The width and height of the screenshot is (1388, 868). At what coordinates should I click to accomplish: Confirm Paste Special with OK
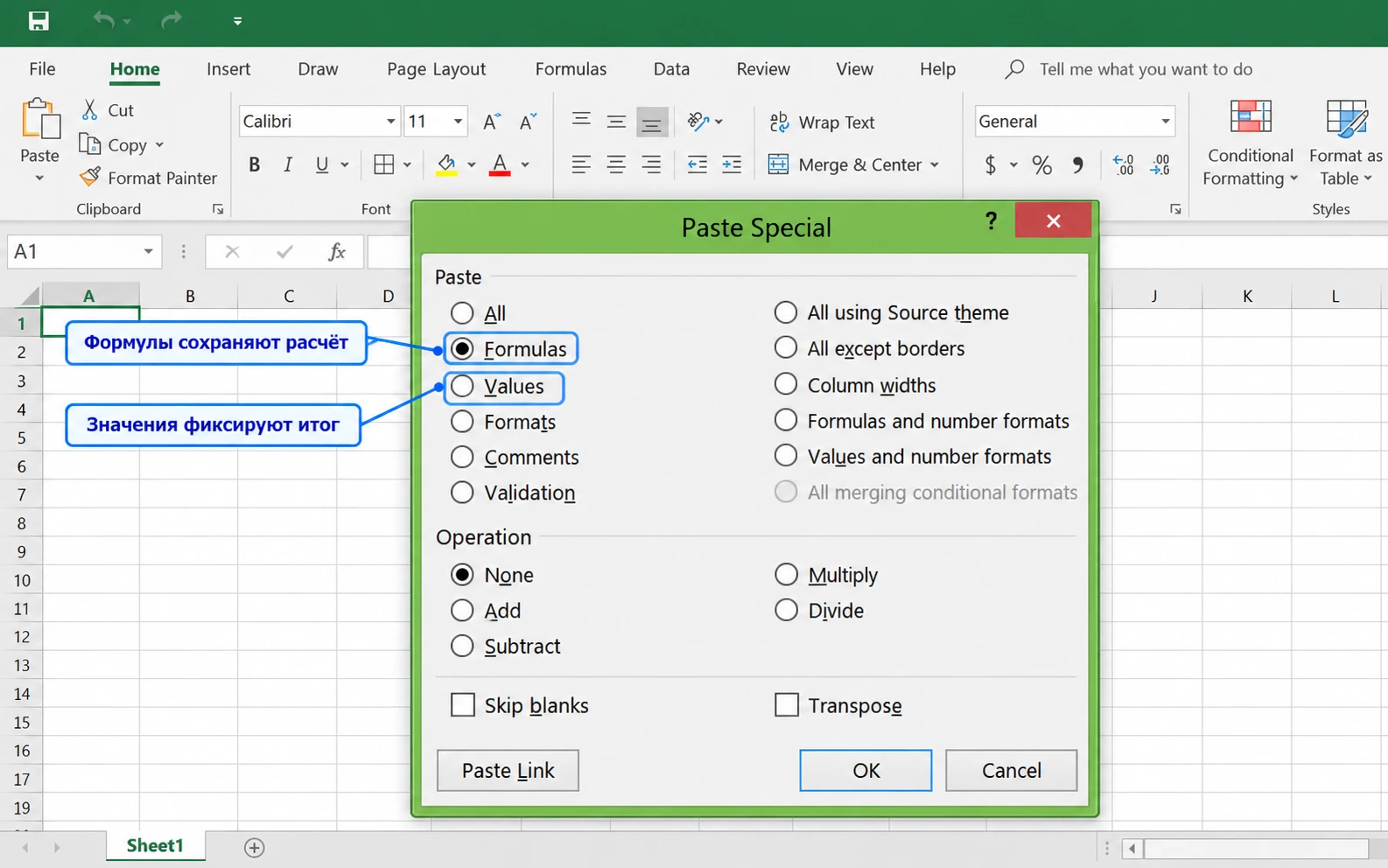(x=866, y=770)
